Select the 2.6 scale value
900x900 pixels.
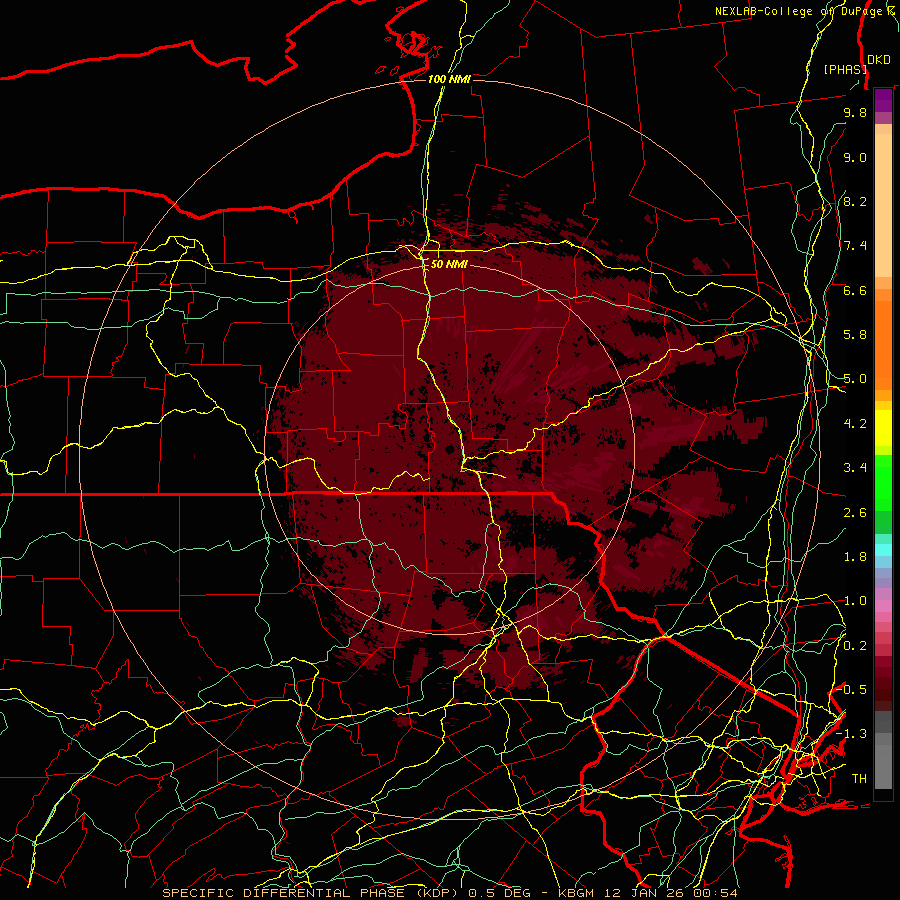pos(855,513)
